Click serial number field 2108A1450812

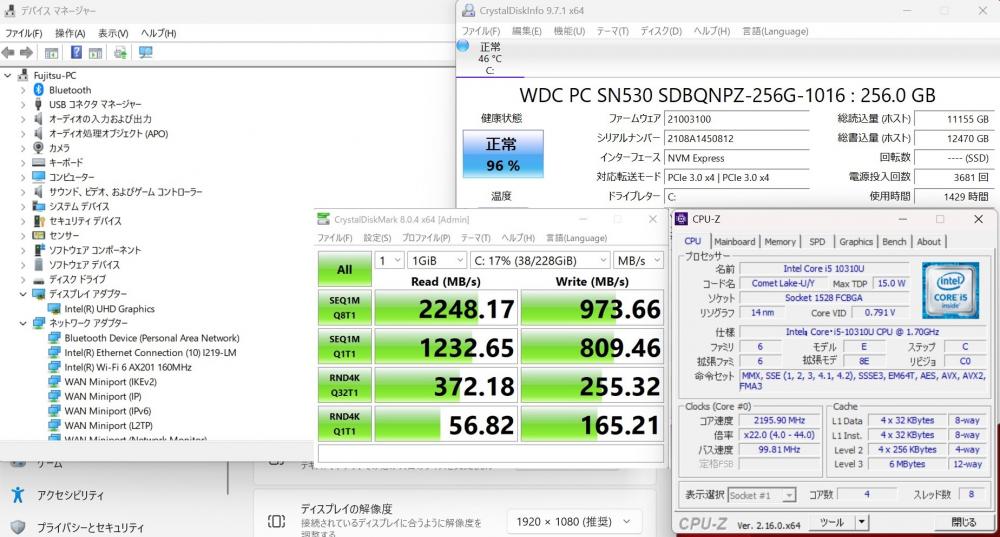(x=737, y=138)
